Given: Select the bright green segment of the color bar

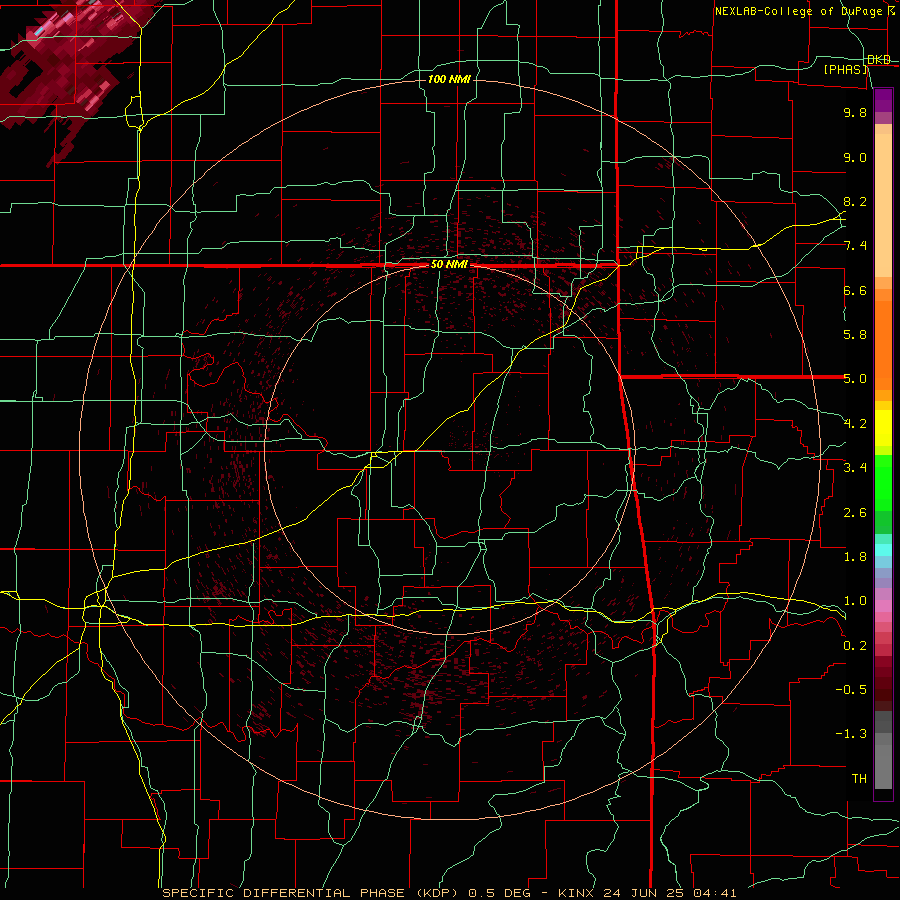Looking at the screenshot, I should coord(883,482).
